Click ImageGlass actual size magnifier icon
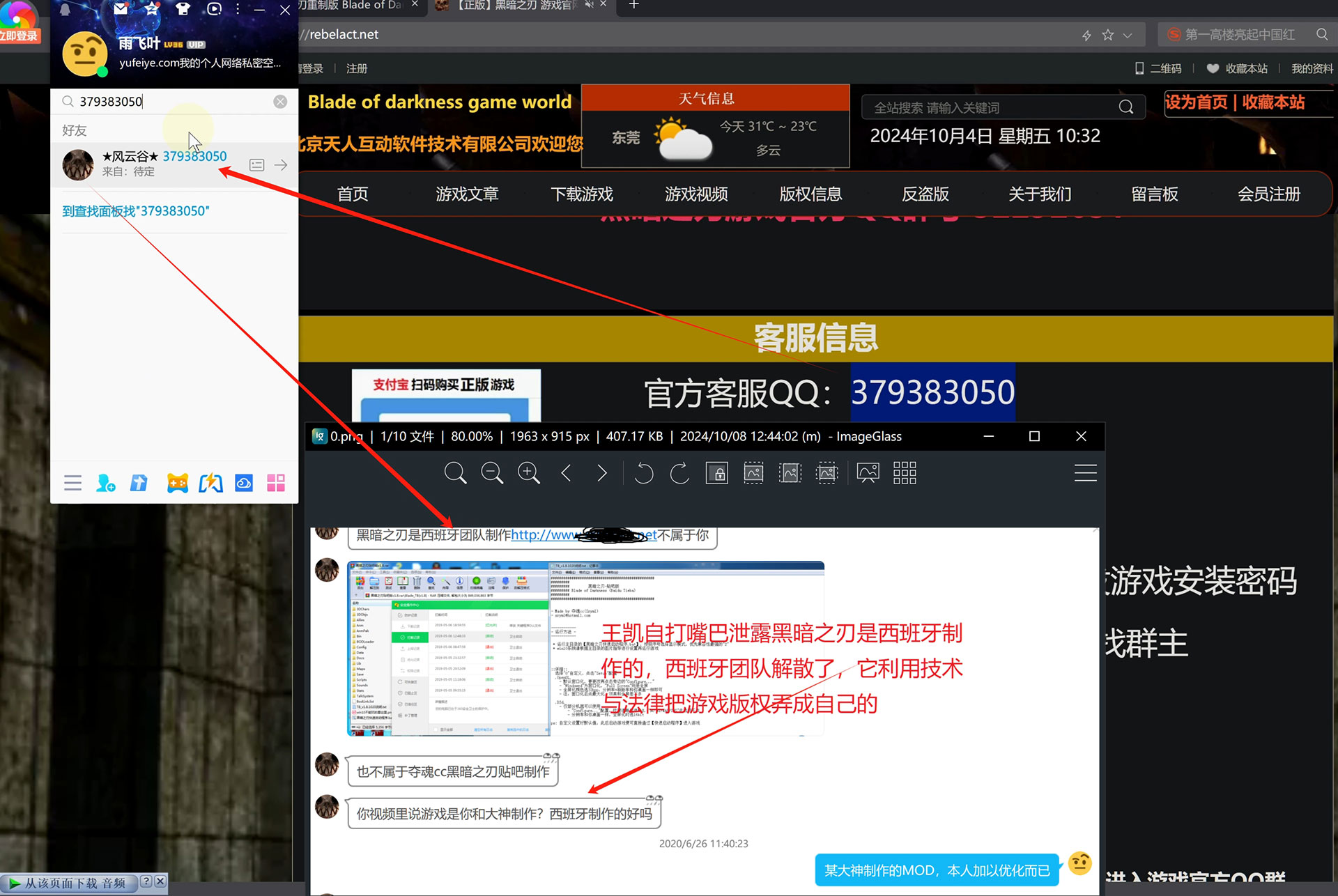1338x896 pixels. click(455, 473)
